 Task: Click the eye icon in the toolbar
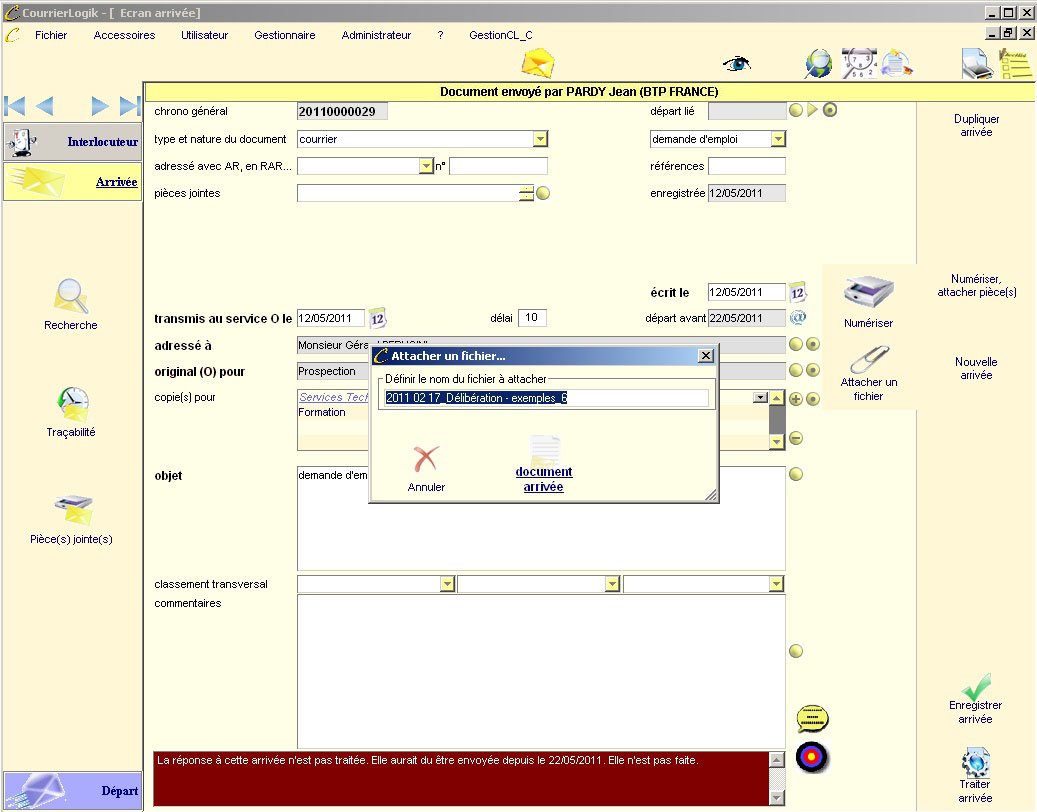[x=737, y=64]
